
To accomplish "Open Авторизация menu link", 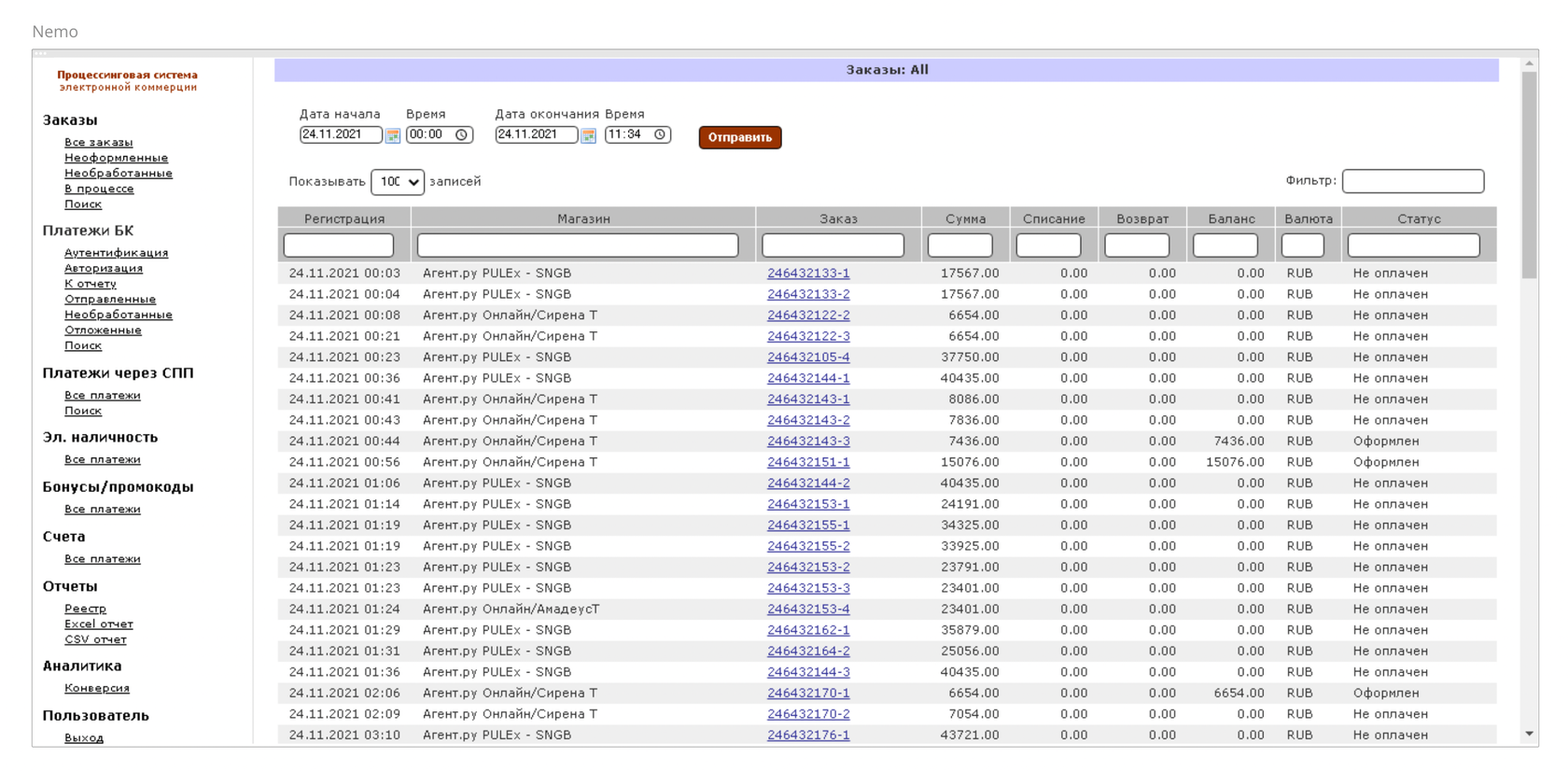I will (104, 269).
